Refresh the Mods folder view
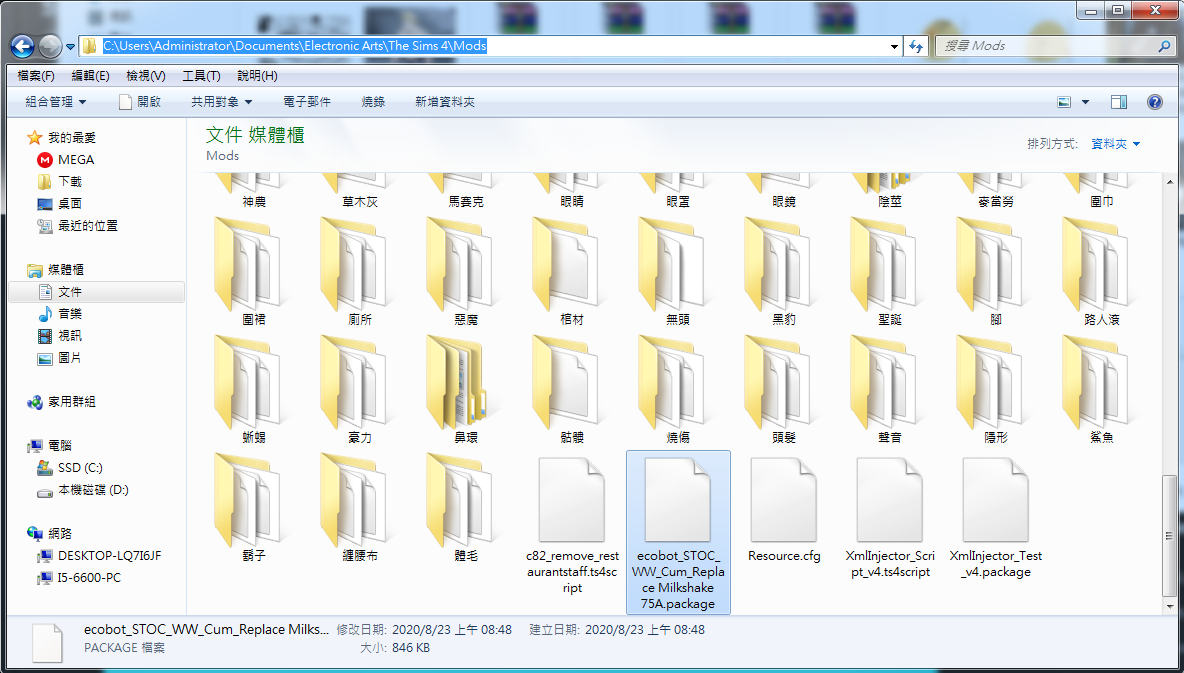The width and height of the screenshot is (1184, 673). click(x=916, y=47)
